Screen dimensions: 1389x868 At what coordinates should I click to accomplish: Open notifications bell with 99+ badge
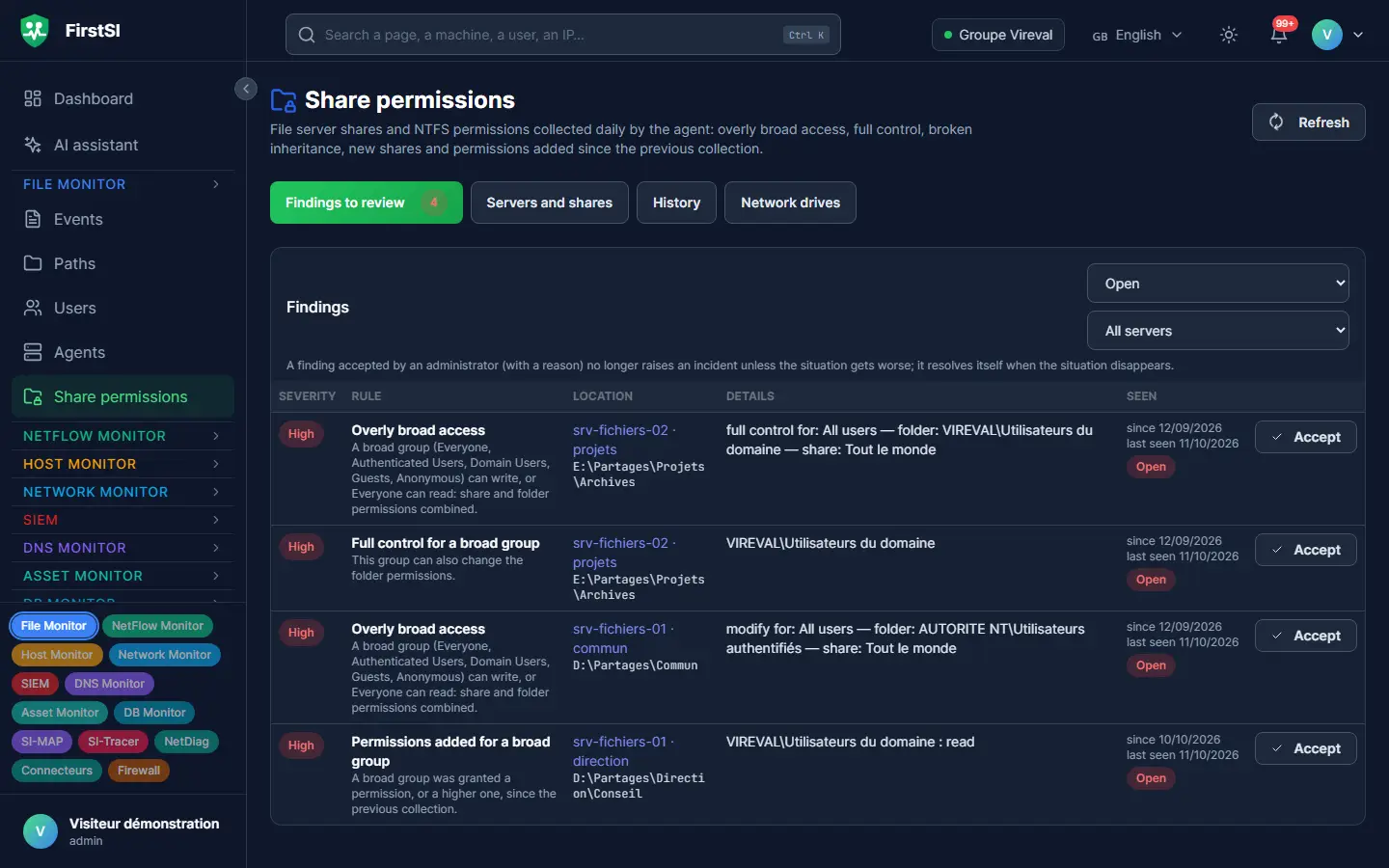click(1279, 34)
